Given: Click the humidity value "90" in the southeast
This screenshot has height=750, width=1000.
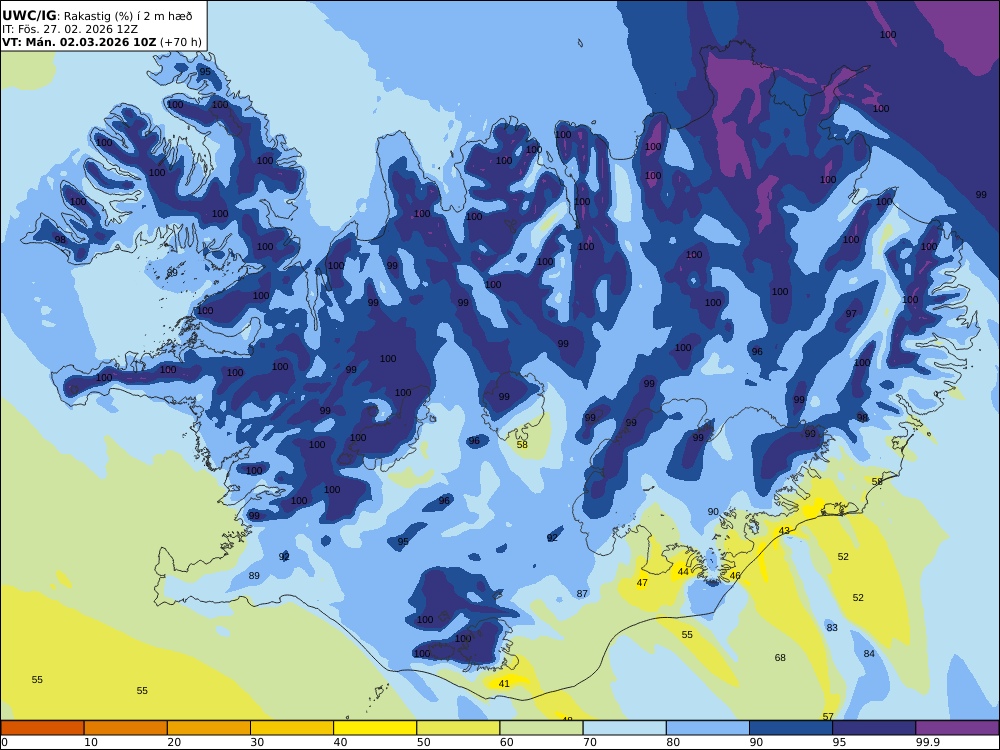Looking at the screenshot, I should coord(713,511).
